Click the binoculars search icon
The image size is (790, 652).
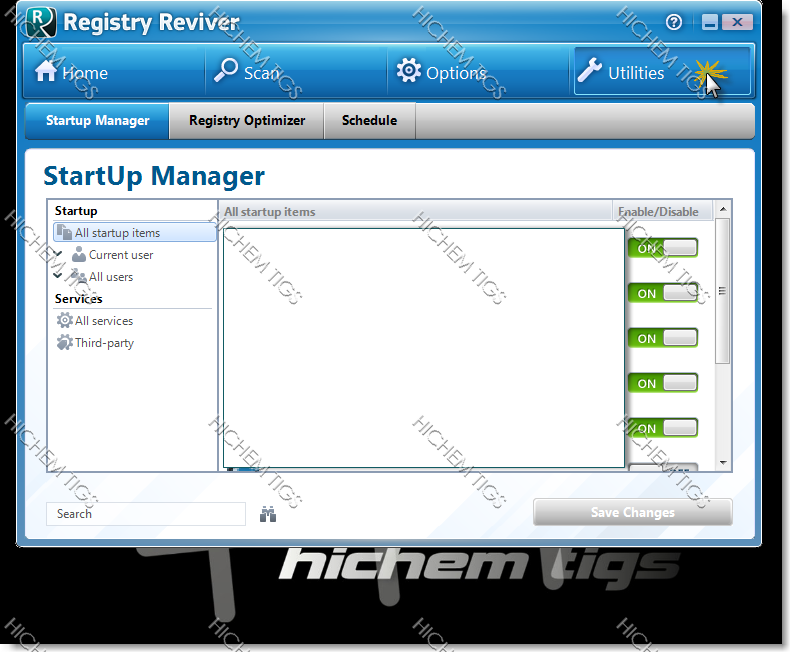tap(268, 514)
